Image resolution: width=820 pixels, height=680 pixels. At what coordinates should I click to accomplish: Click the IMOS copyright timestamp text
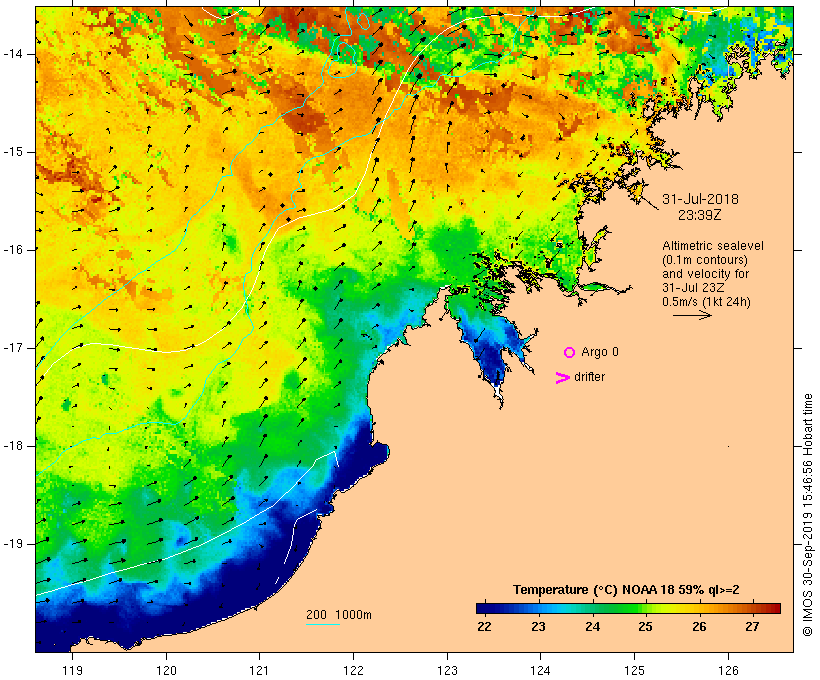click(x=808, y=515)
